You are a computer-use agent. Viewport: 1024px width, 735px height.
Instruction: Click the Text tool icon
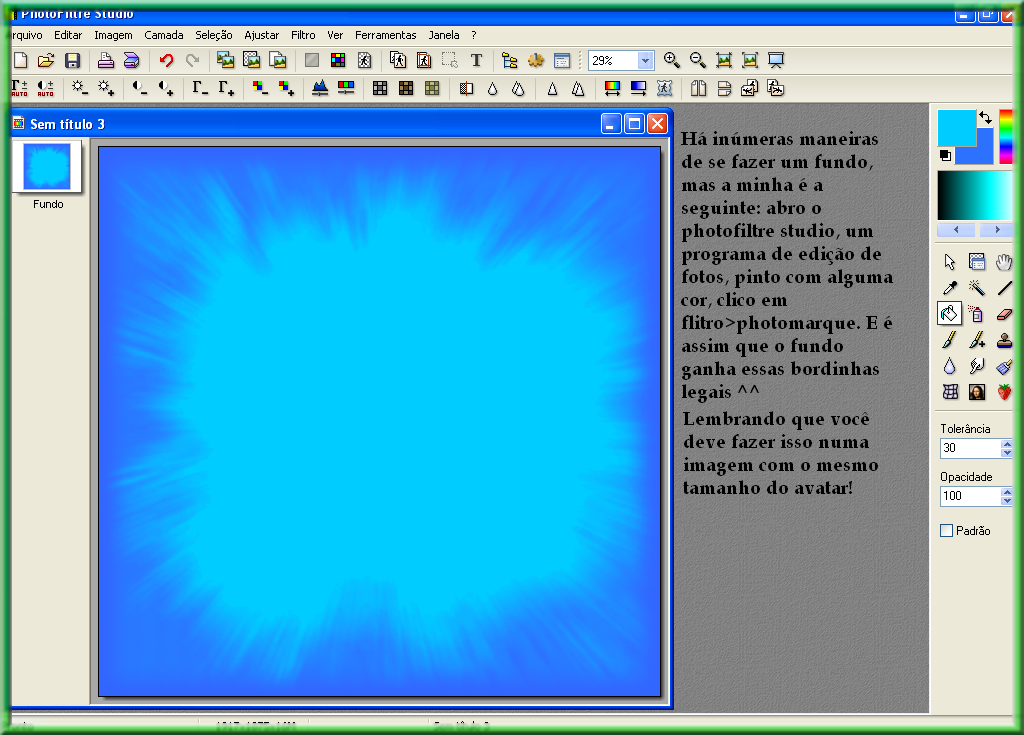coord(476,61)
